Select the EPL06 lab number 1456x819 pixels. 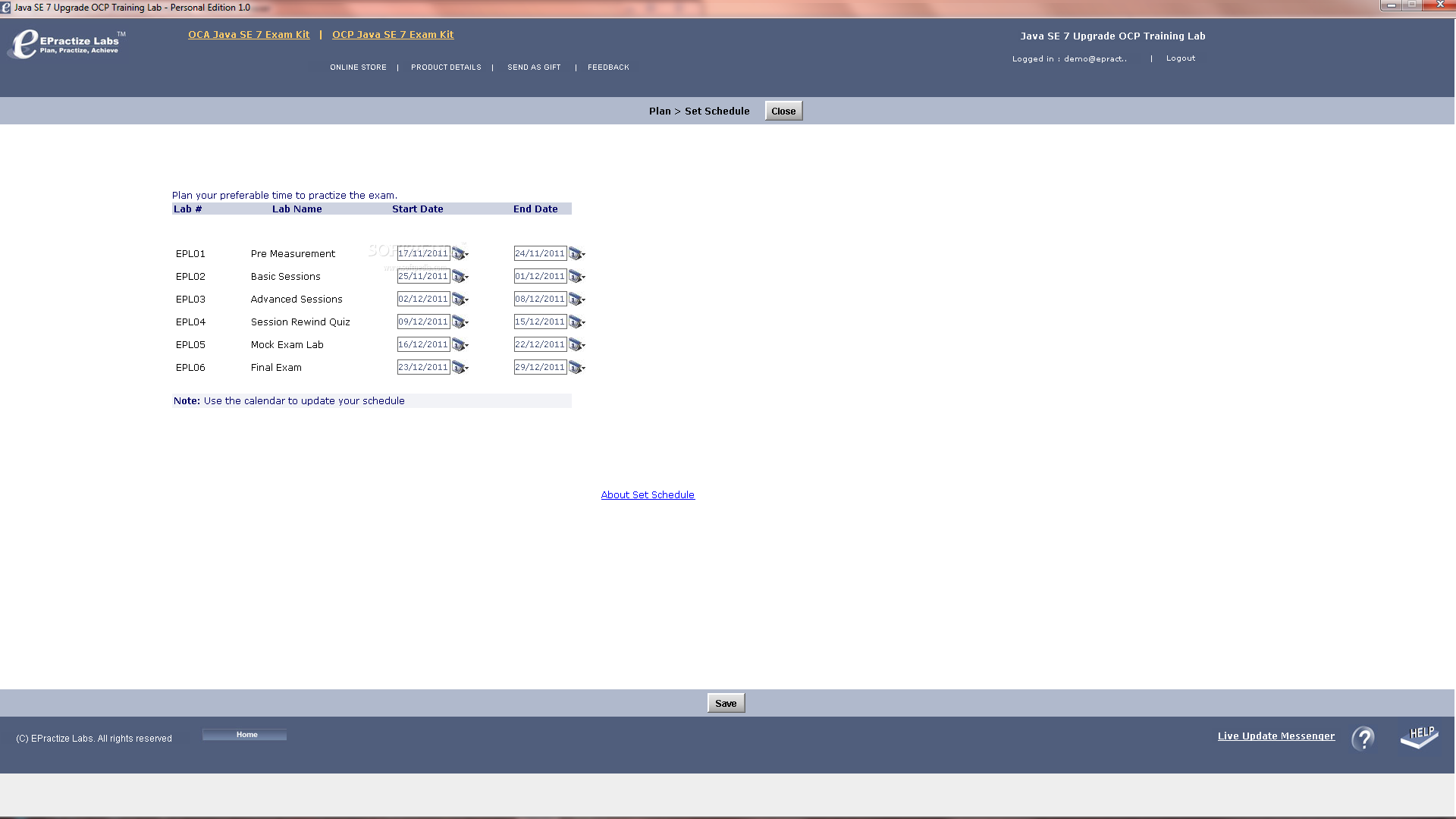190,368
